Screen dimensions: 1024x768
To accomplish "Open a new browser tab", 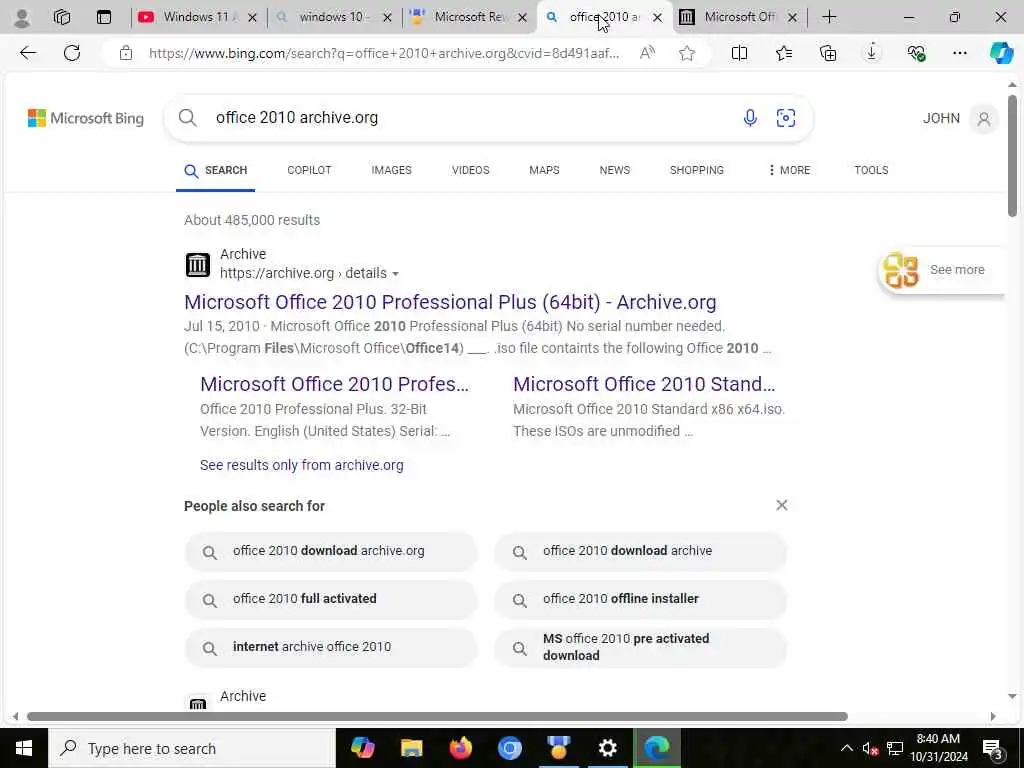I will pos(829,17).
